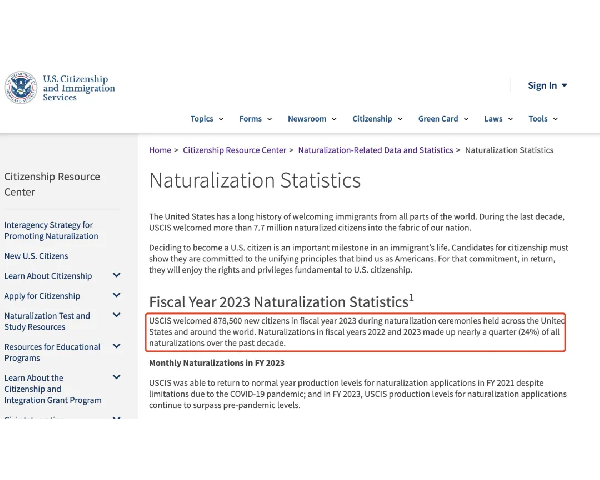Screen dimensions: 600x480
Task: Click the USCIS seal logo
Action: click(x=21, y=87)
